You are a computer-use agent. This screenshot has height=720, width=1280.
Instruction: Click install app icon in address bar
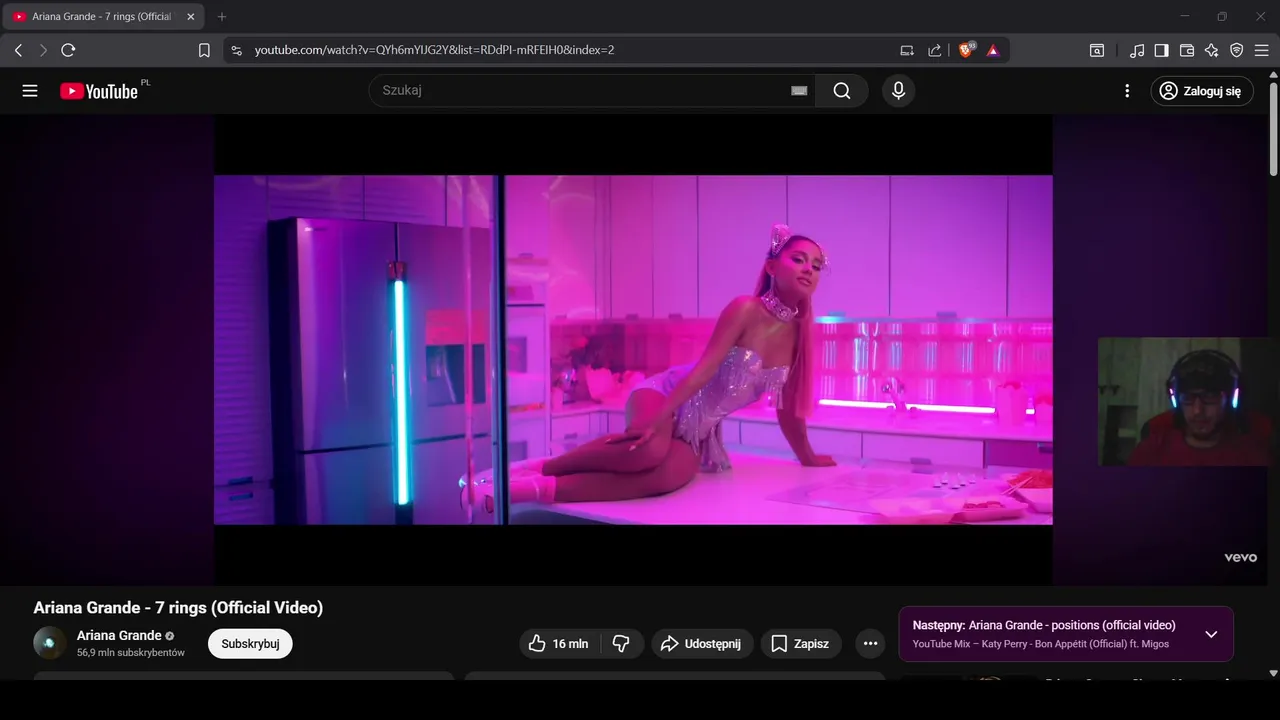click(x=907, y=50)
